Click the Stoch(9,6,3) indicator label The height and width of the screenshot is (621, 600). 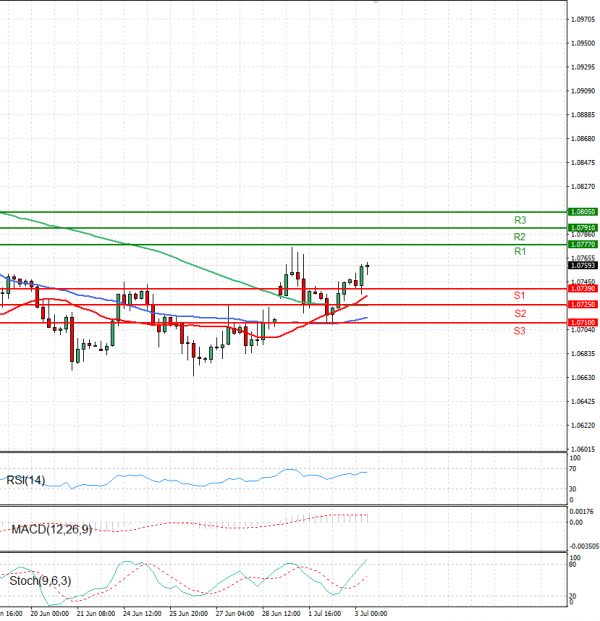tap(40, 581)
